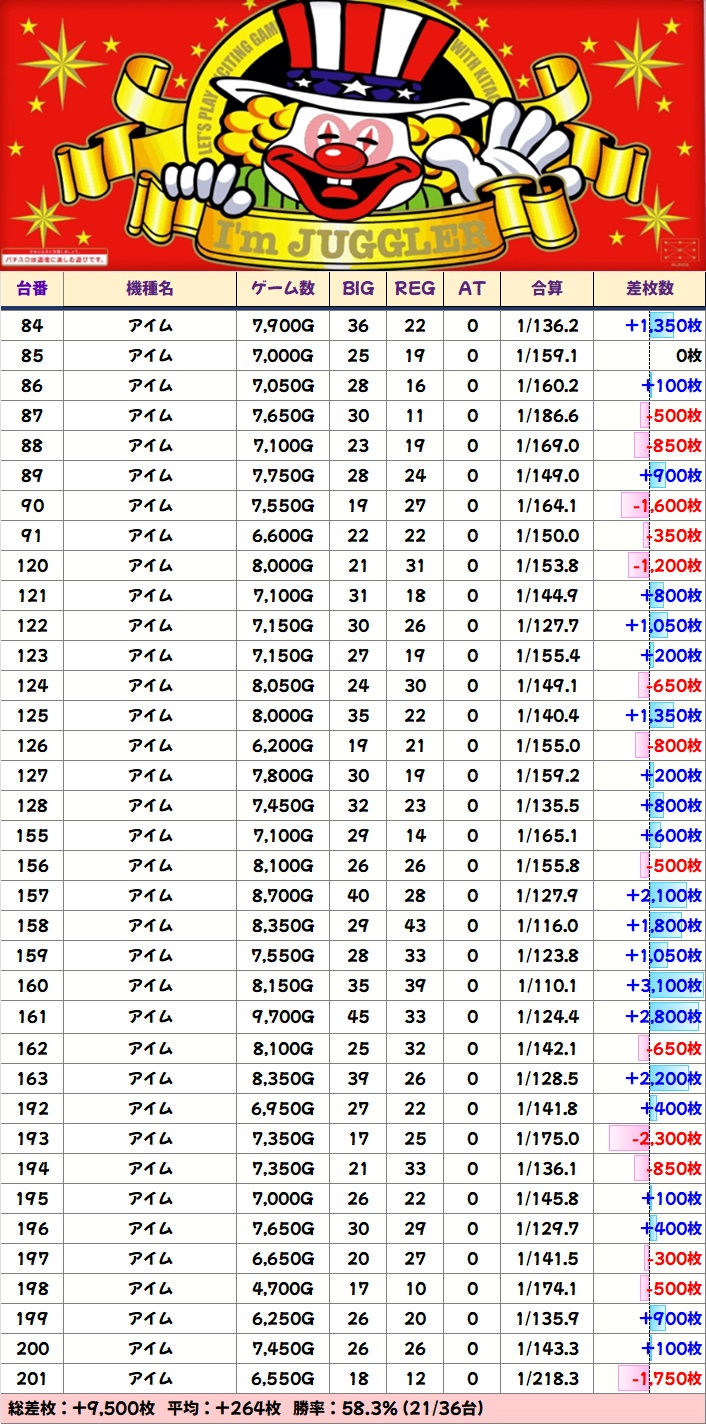Viewport: 706px width, 1424px height.
Task: Click the 1/136.2 value for machine 84
Action: tap(547, 326)
